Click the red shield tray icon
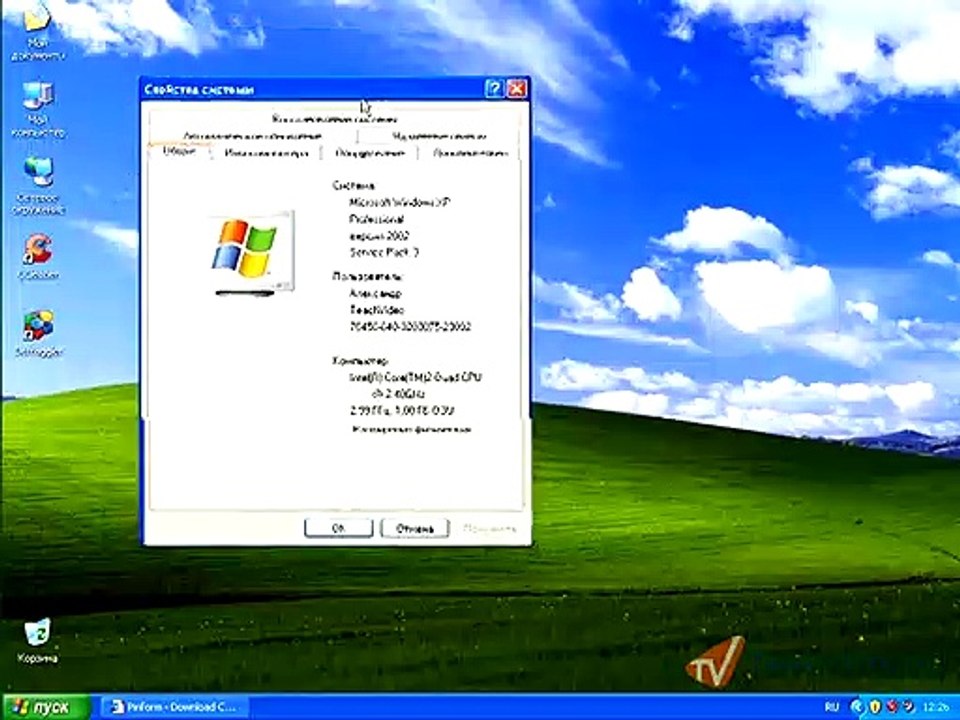 point(893,707)
